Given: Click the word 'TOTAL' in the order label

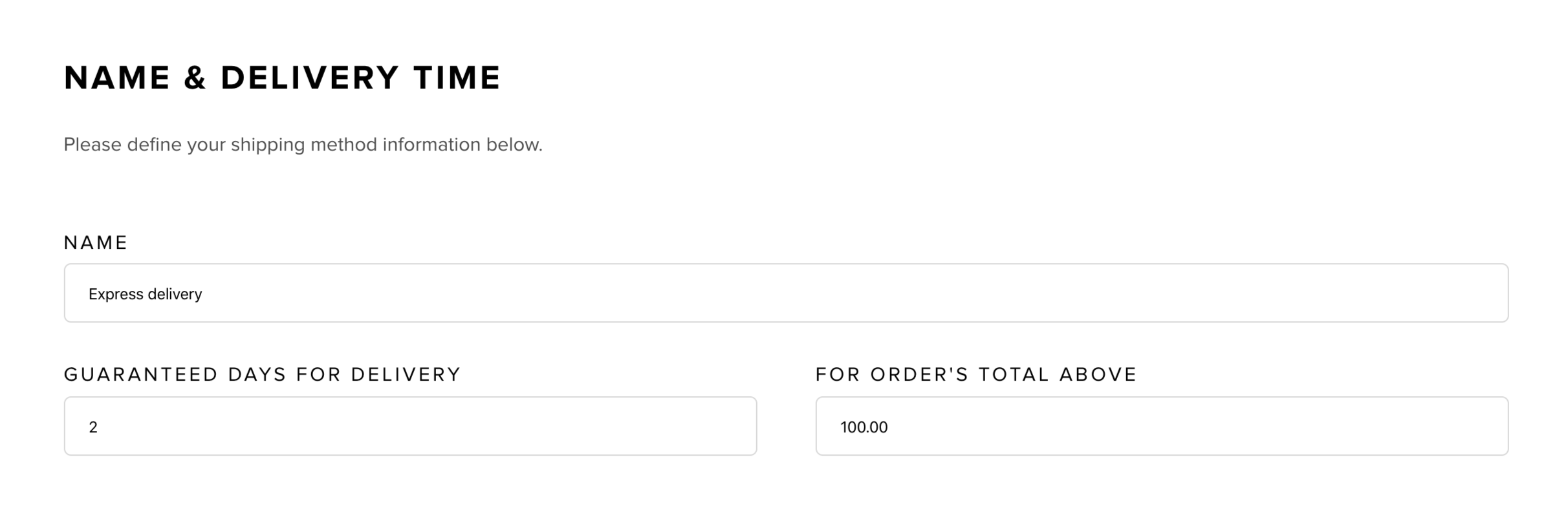Looking at the screenshot, I should click(1013, 374).
